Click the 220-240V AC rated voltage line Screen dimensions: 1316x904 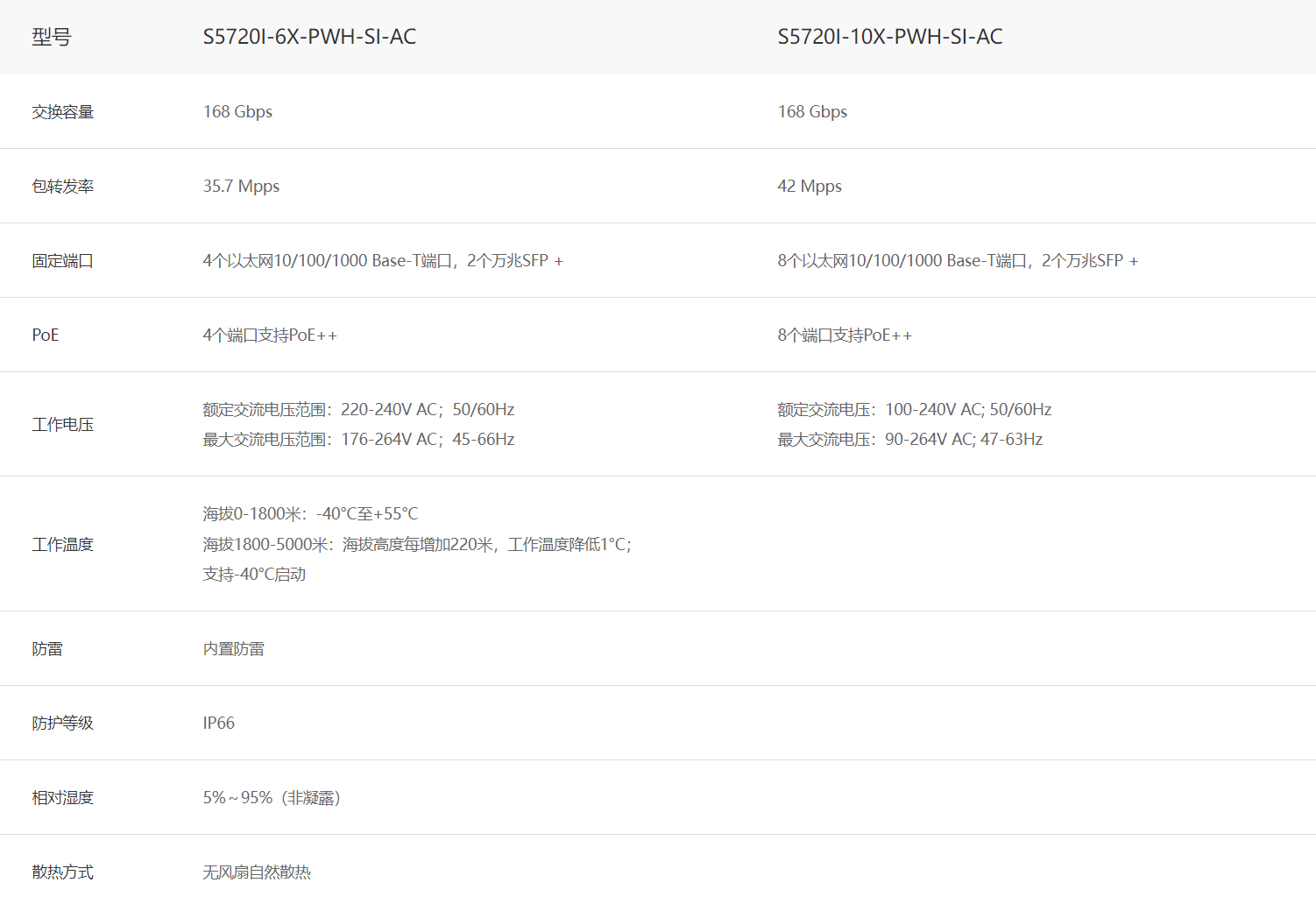pos(357,410)
